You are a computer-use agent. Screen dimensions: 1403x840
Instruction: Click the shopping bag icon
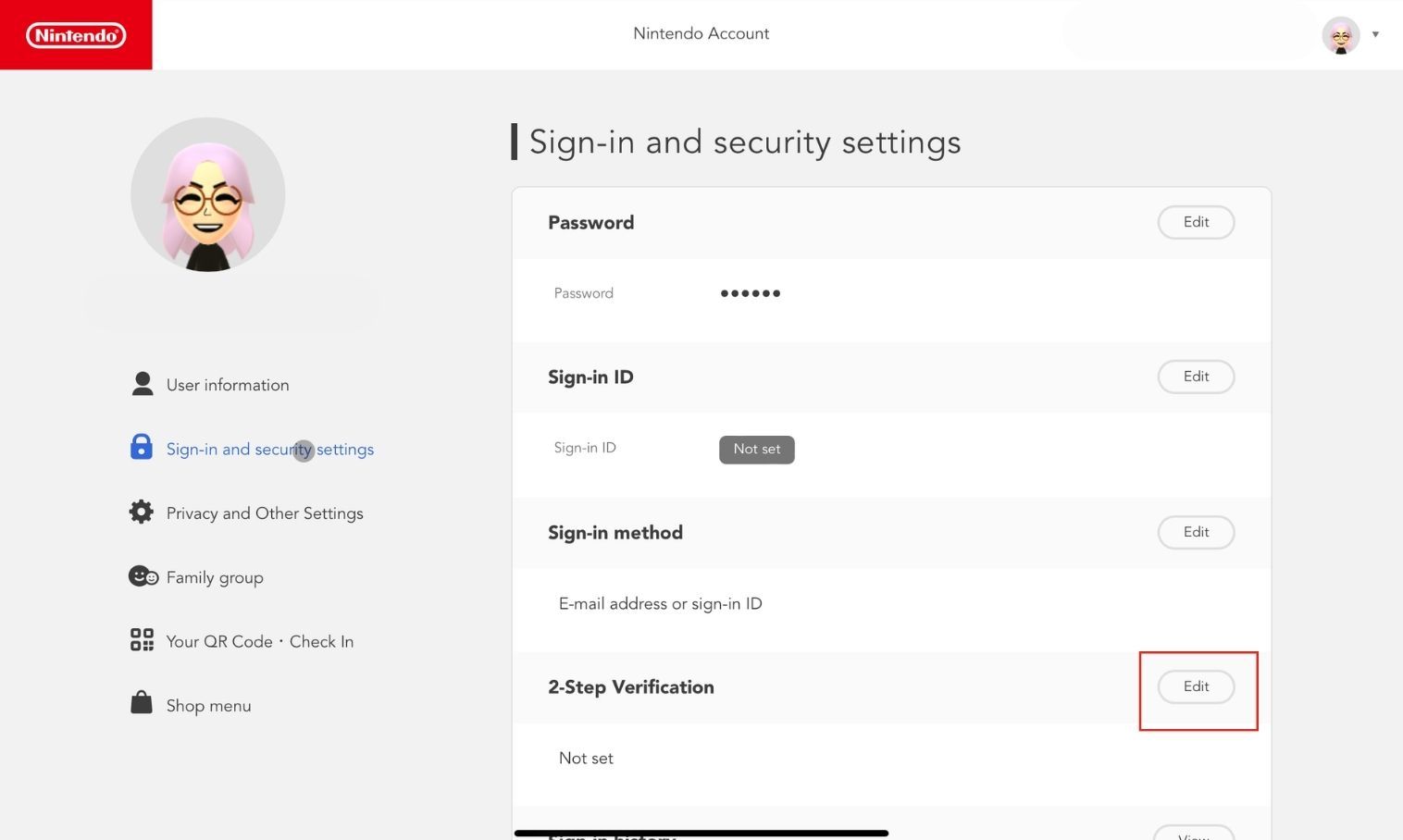pos(142,702)
